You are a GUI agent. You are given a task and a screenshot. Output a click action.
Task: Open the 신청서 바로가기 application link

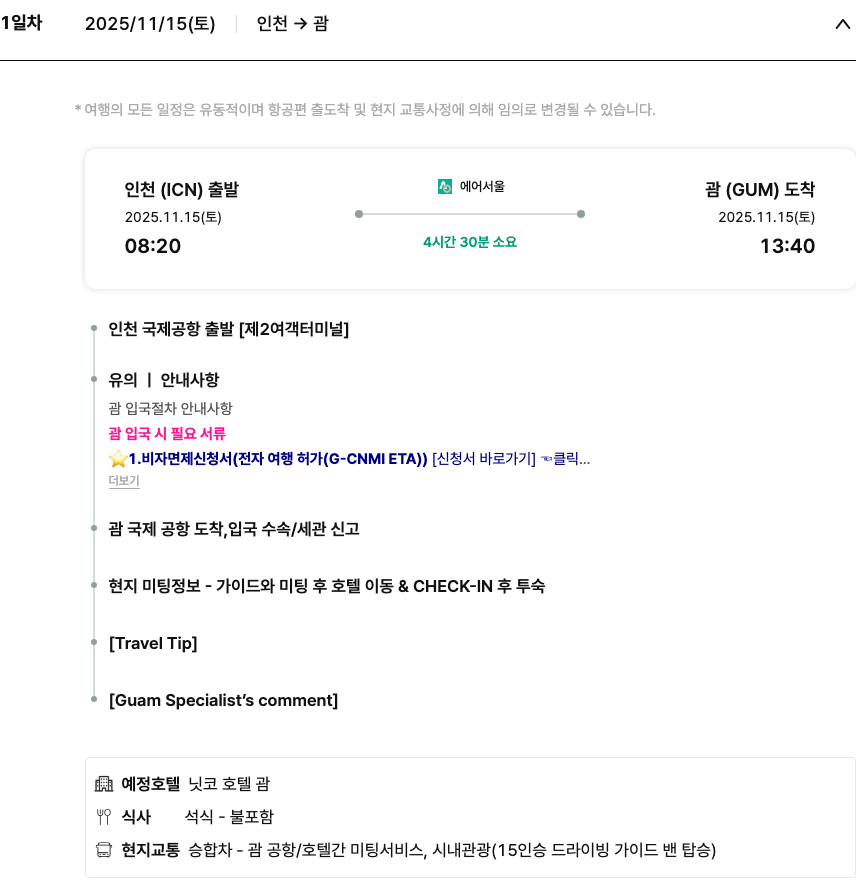coord(484,459)
